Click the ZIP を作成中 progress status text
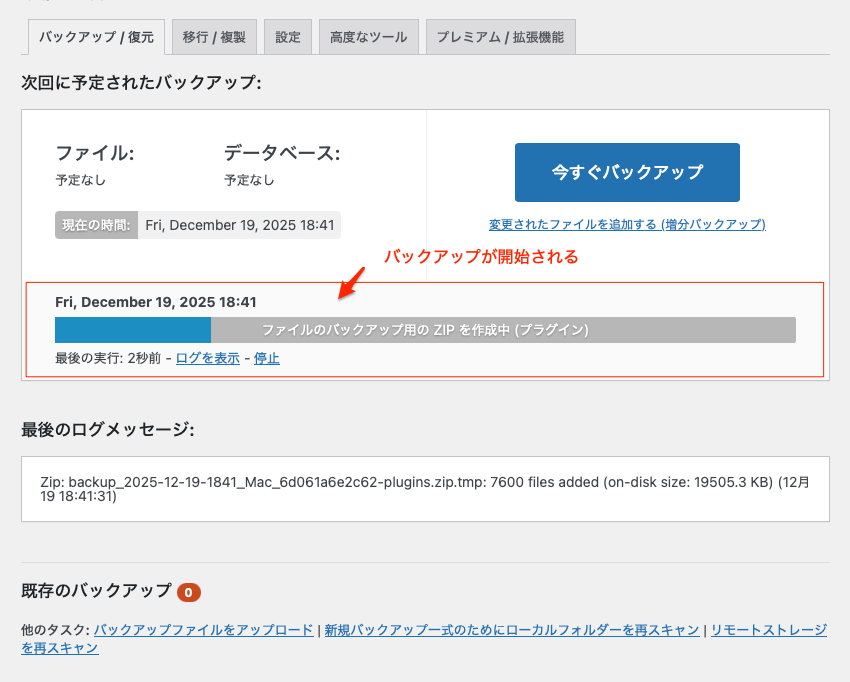850x682 pixels. [425, 330]
